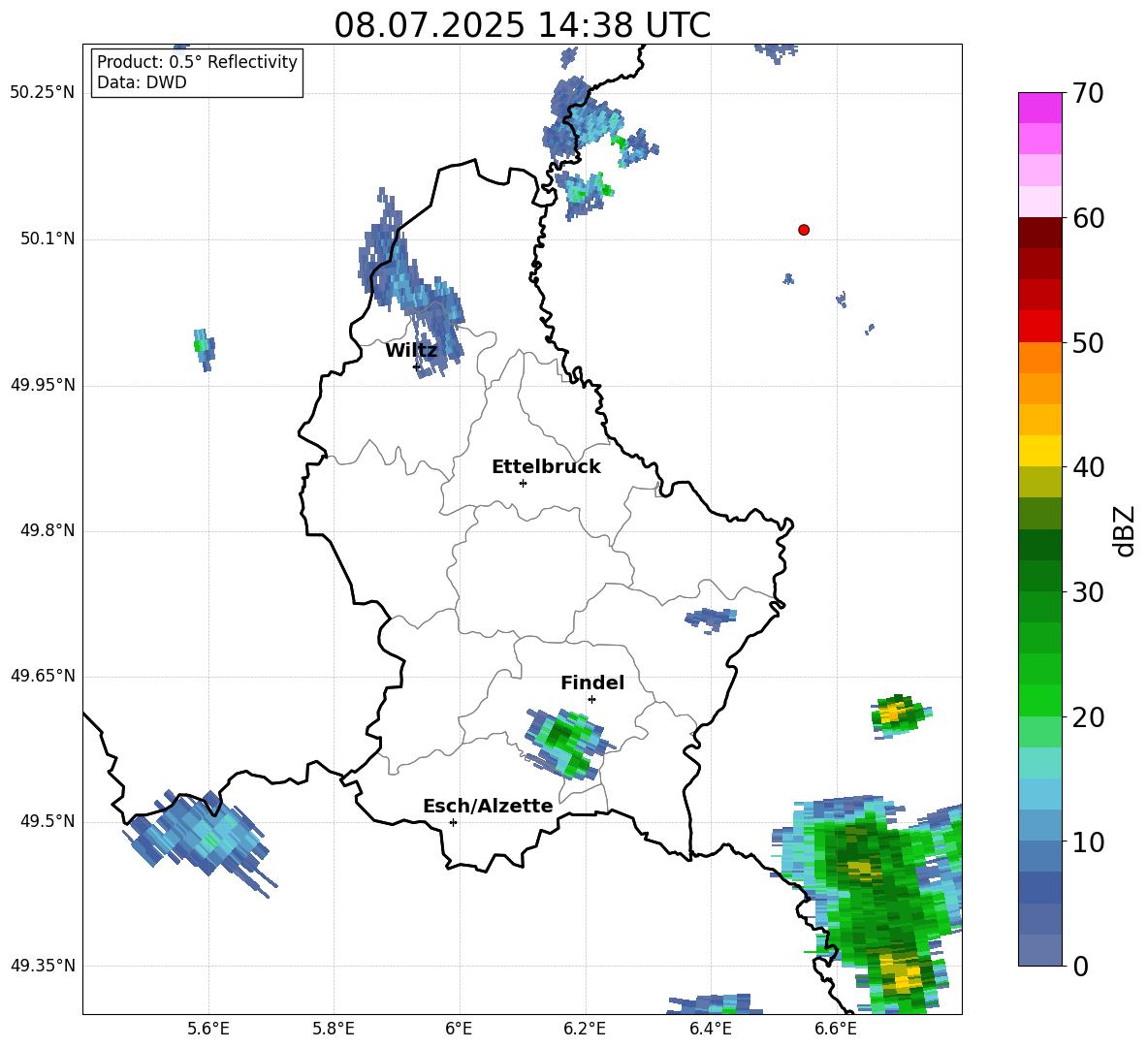Viewport: 1148px width, 1048px height.
Task: Select the Wiltz city label
Action: [x=411, y=351]
